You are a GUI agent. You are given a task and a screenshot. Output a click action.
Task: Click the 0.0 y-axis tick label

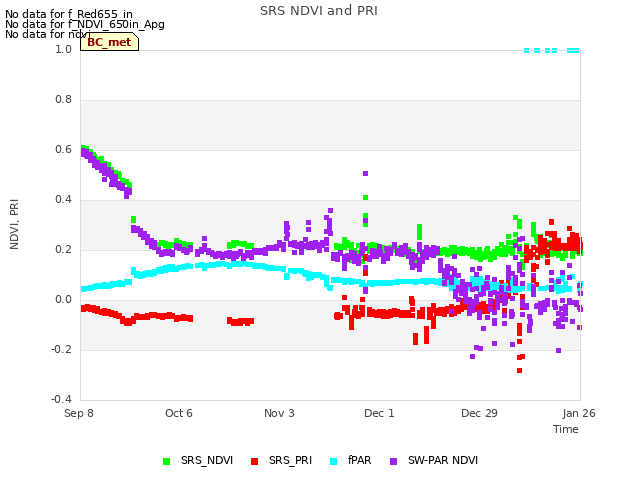pyautogui.click(x=63, y=300)
